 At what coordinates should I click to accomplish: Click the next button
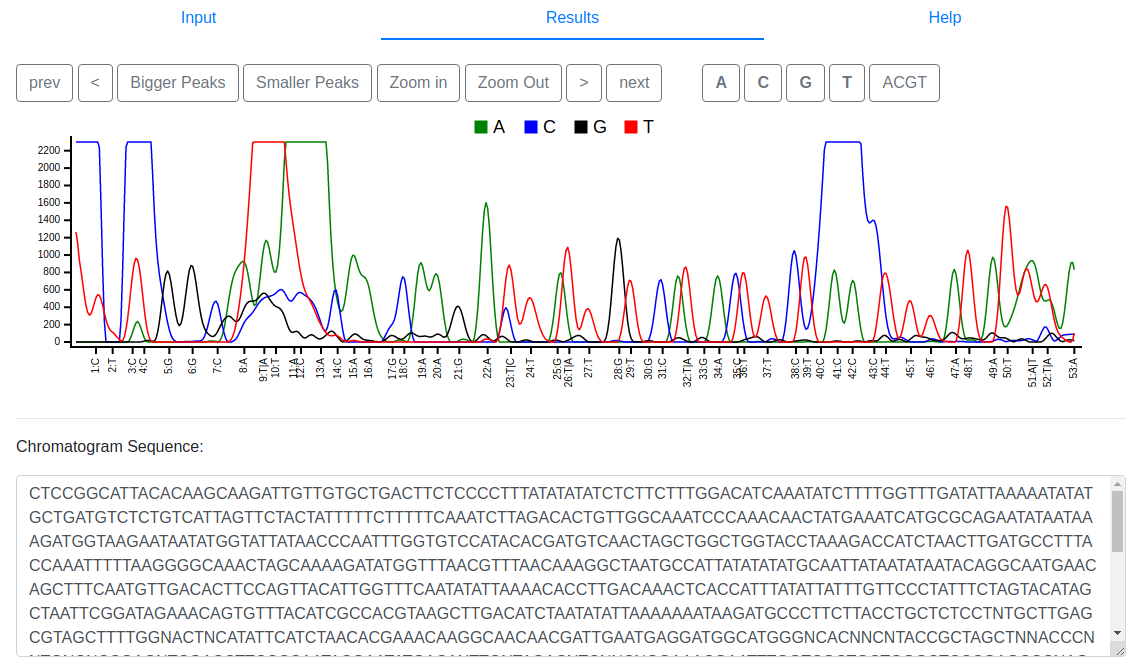pos(634,83)
